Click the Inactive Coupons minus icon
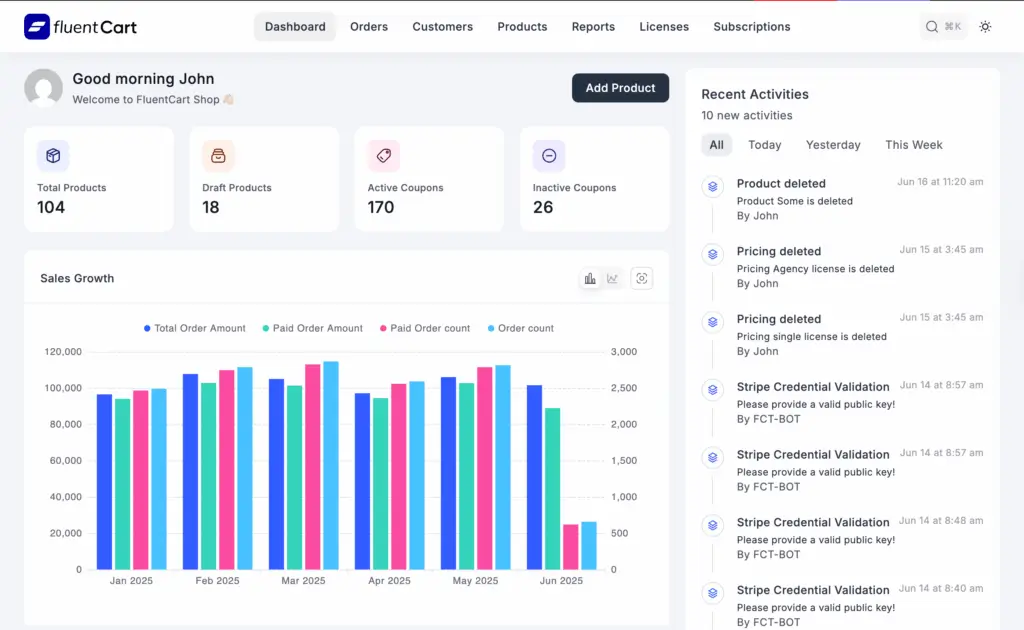Screen dimensions: 1024x630 pos(548,156)
